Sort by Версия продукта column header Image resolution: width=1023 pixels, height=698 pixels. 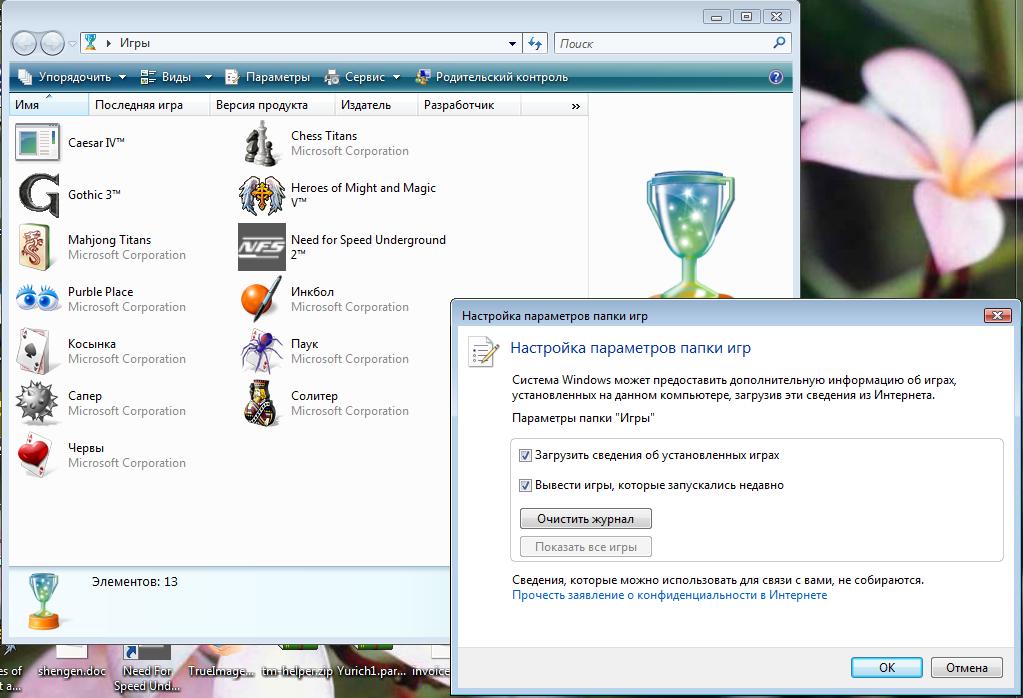(272, 105)
